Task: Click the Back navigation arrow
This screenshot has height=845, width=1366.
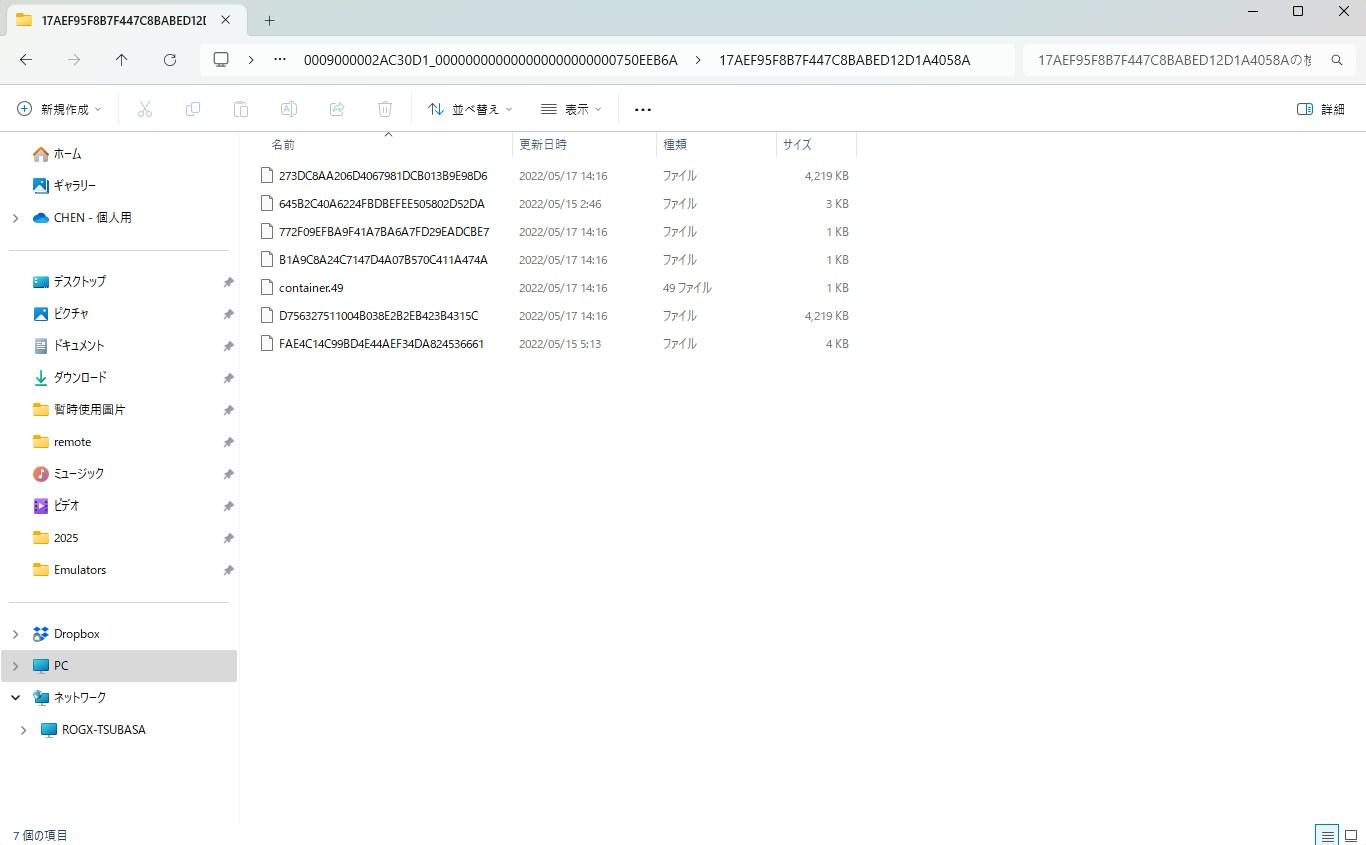Action: (26, 60)
